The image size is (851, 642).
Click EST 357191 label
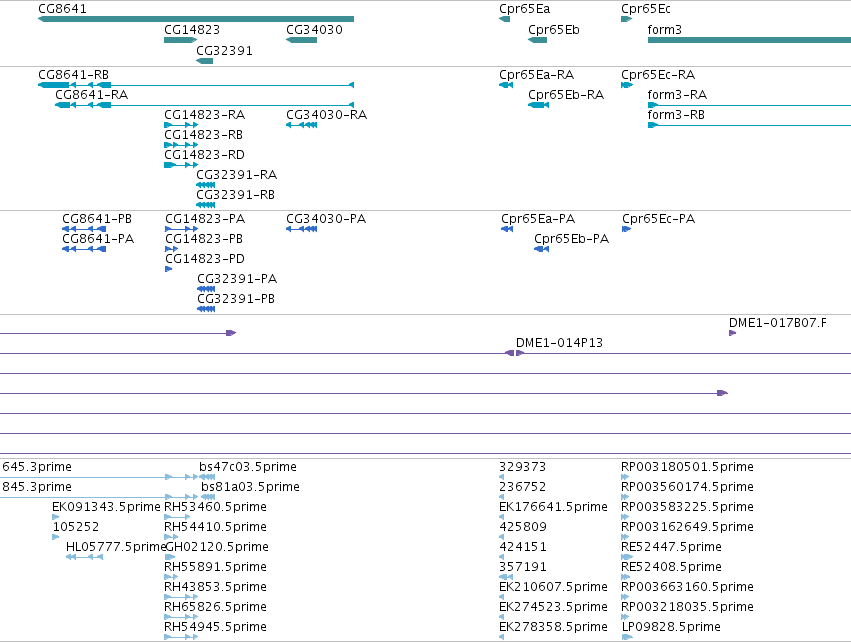[523, 567]
